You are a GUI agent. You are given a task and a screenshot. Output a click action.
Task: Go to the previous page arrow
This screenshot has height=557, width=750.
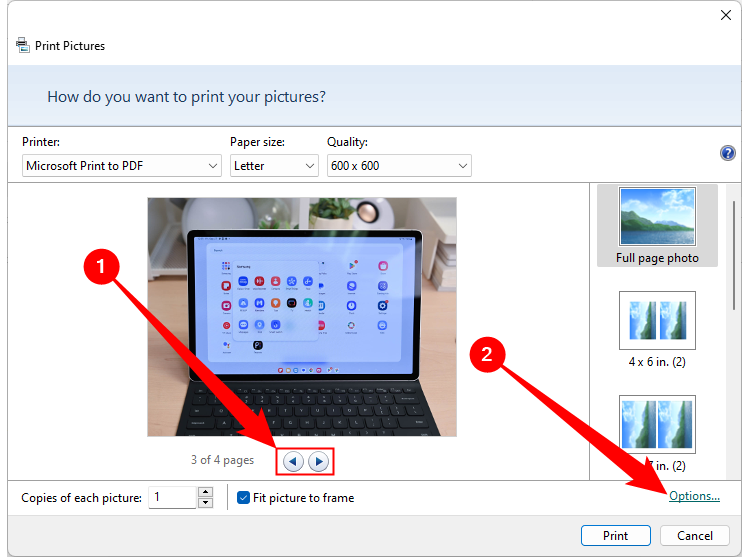tap(293, 461)
